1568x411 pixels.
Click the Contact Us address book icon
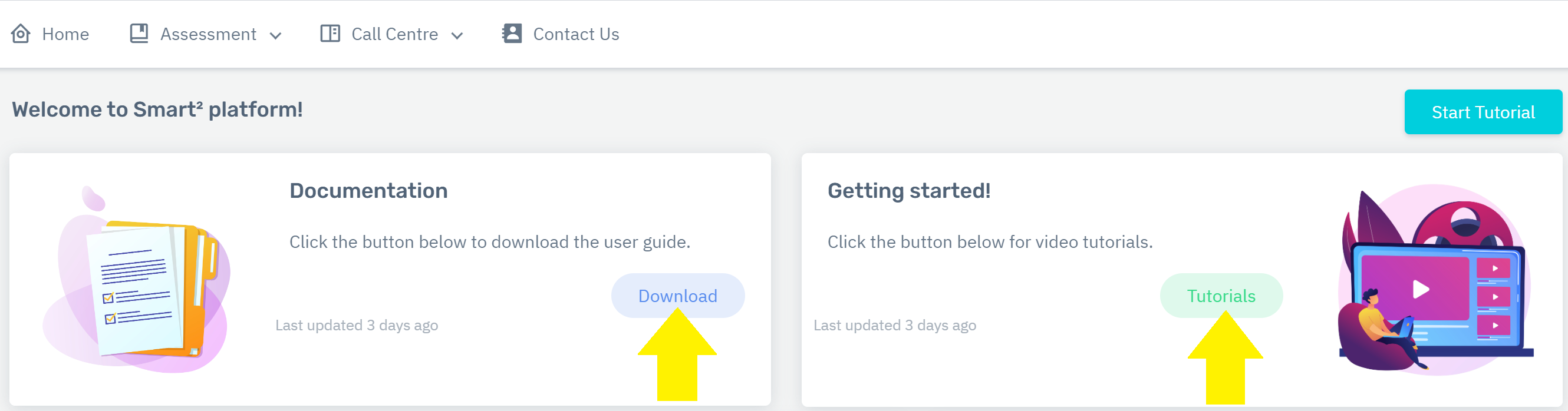[x=512, y=34]
